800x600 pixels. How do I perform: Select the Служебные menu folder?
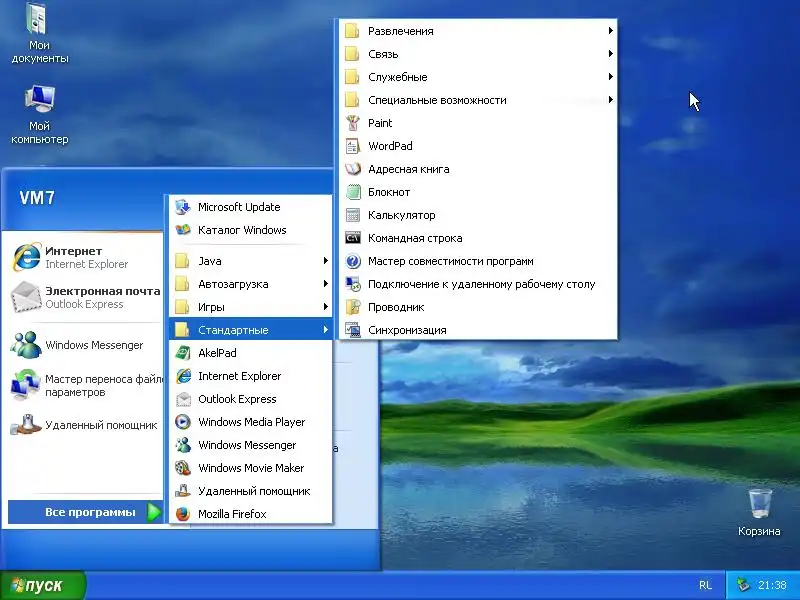point(478,77)
